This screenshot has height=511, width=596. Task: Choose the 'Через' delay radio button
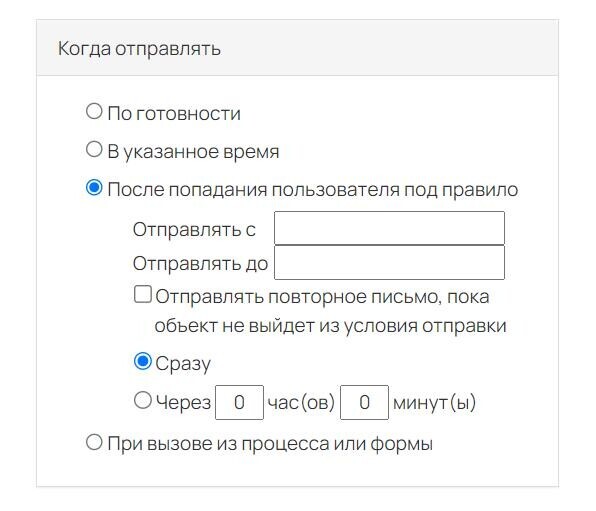pyautogui.click(x=143, y=400)
